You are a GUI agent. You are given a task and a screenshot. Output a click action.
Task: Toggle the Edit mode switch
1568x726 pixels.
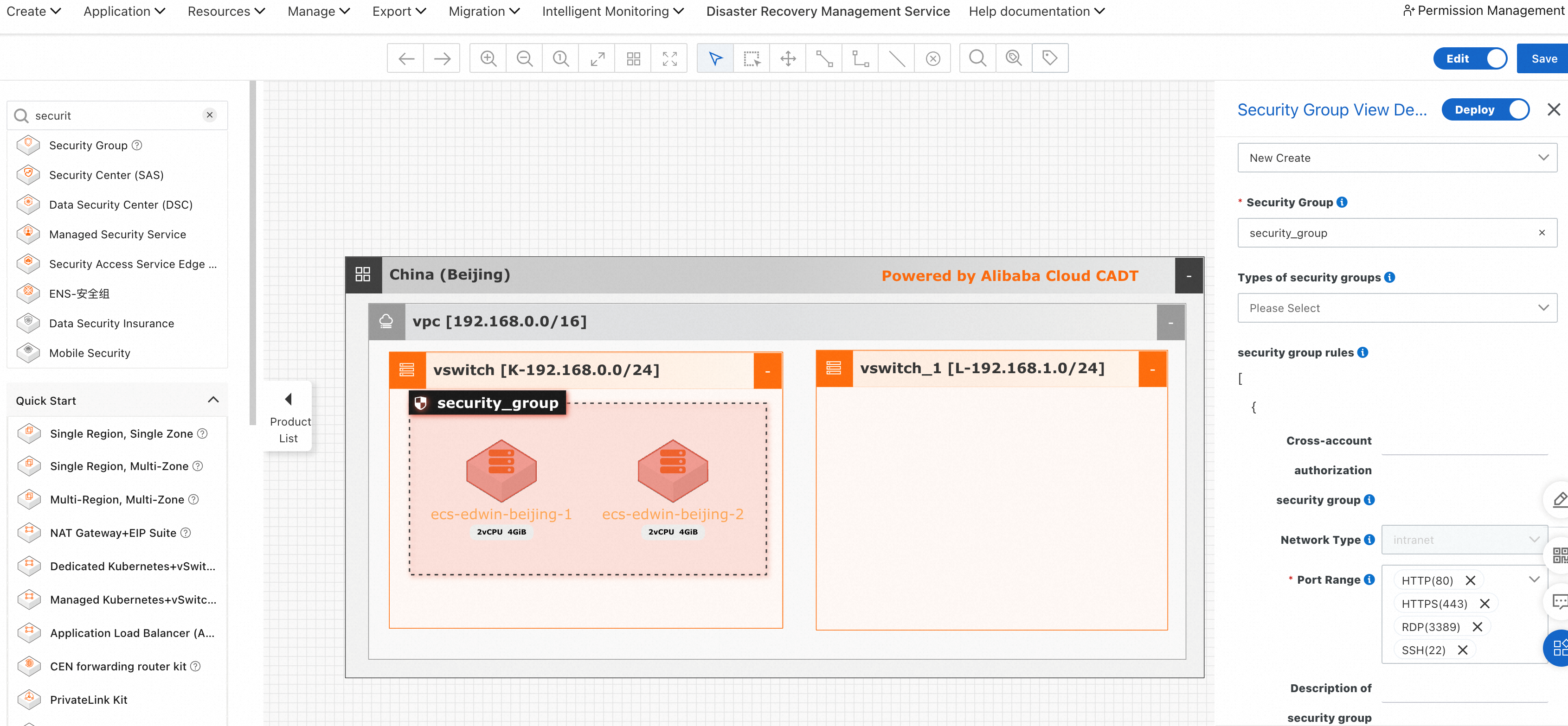pos(1470,58)
